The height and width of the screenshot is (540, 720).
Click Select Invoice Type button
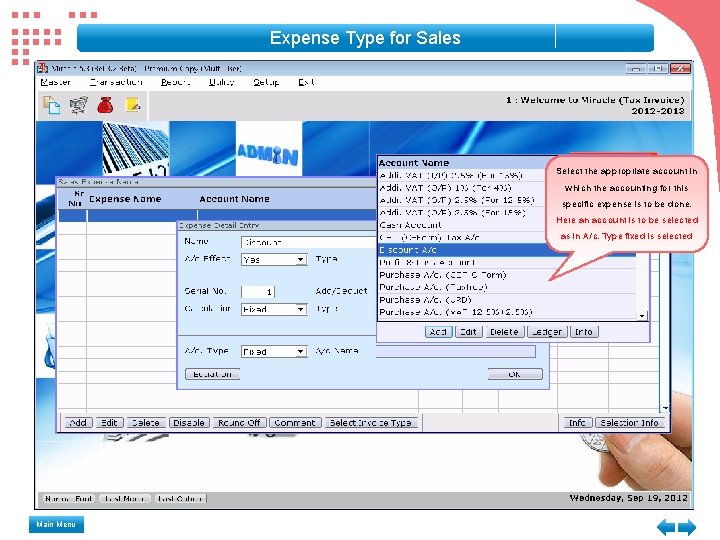click(371, 422)
